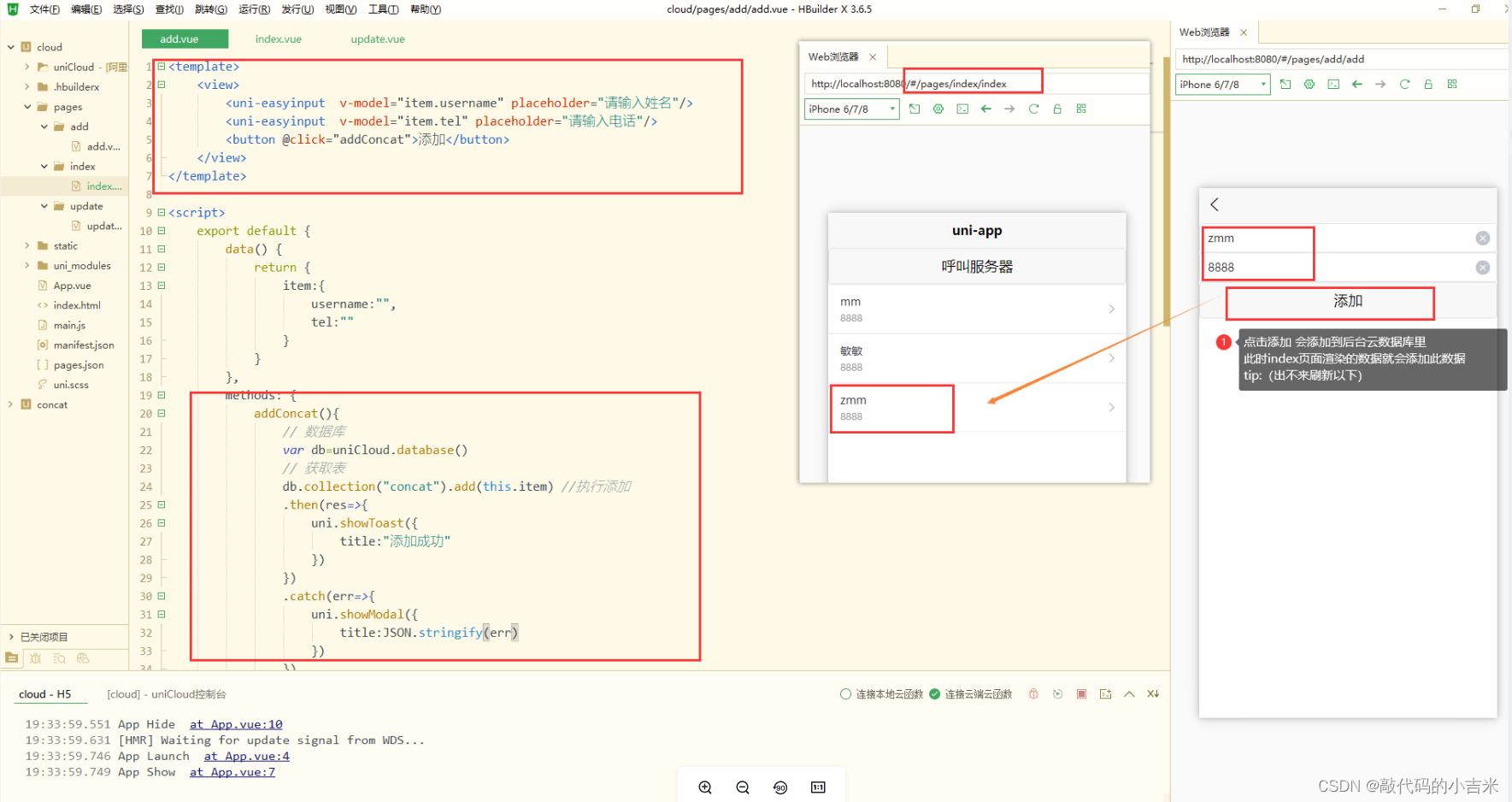Go forward in the add page preview
1512x802 pixels.
click(x=1380, y=84)
